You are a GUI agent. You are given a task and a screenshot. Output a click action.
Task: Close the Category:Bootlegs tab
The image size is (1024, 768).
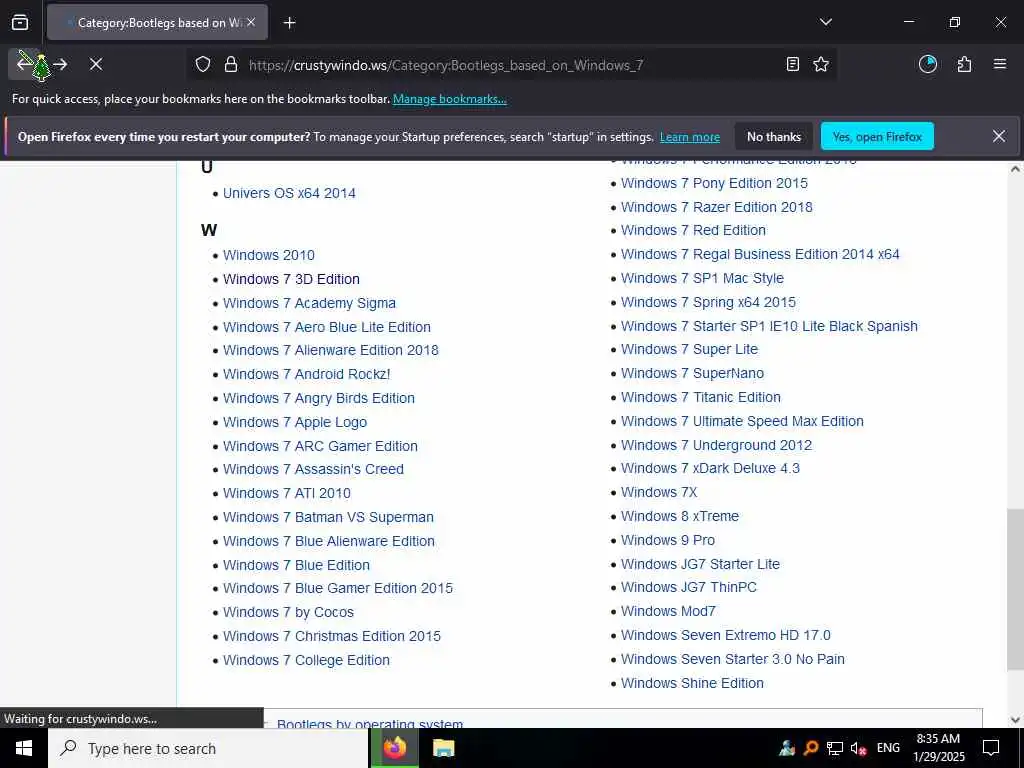pyautogui.click(x=251, y=22)
